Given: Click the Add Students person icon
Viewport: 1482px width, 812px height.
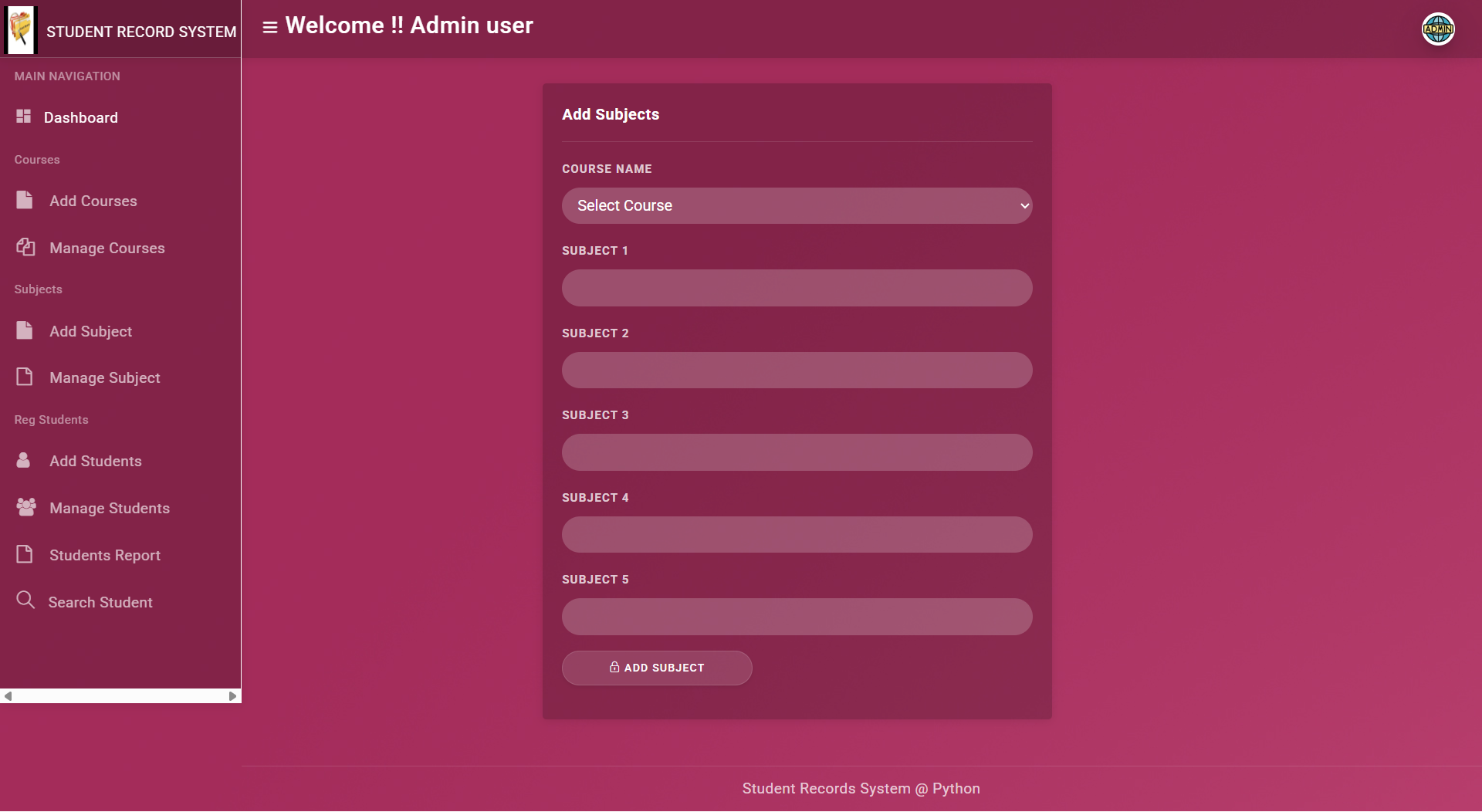Looking at the screenshot, I should pyautogui.click(x=23, y=460).
